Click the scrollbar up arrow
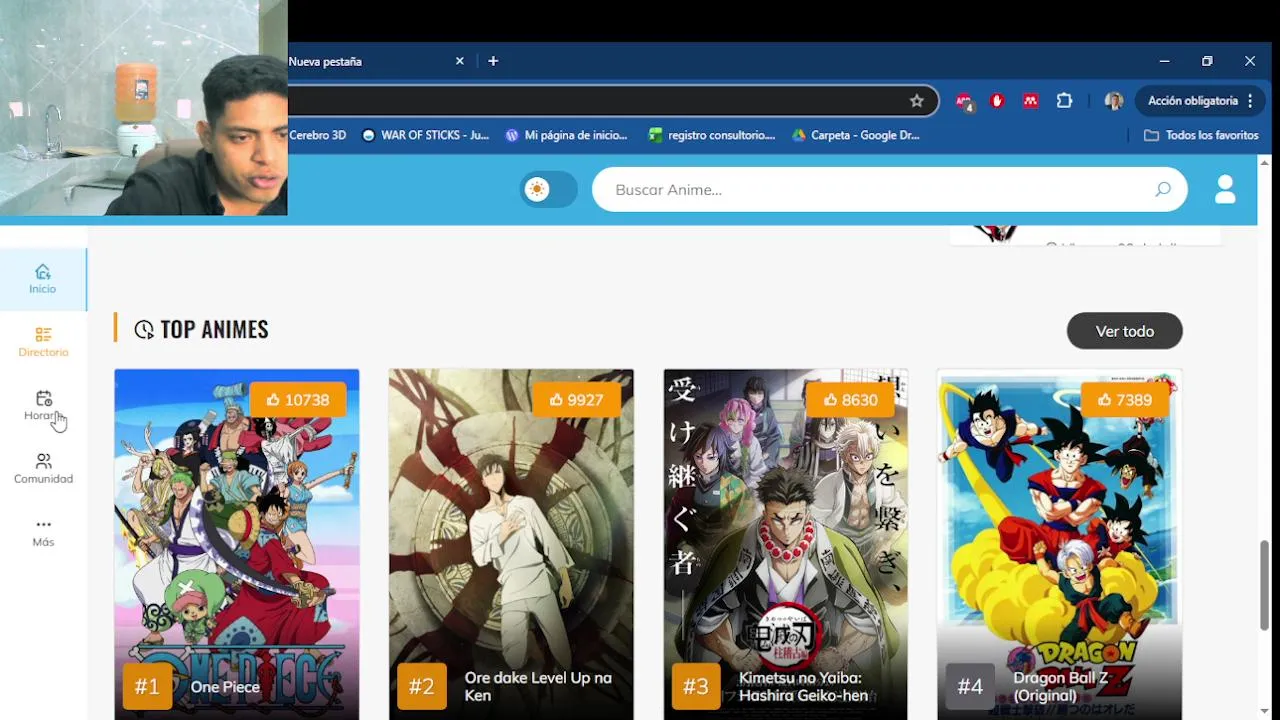1280x720 pixels. click(x=1265, y=162)
